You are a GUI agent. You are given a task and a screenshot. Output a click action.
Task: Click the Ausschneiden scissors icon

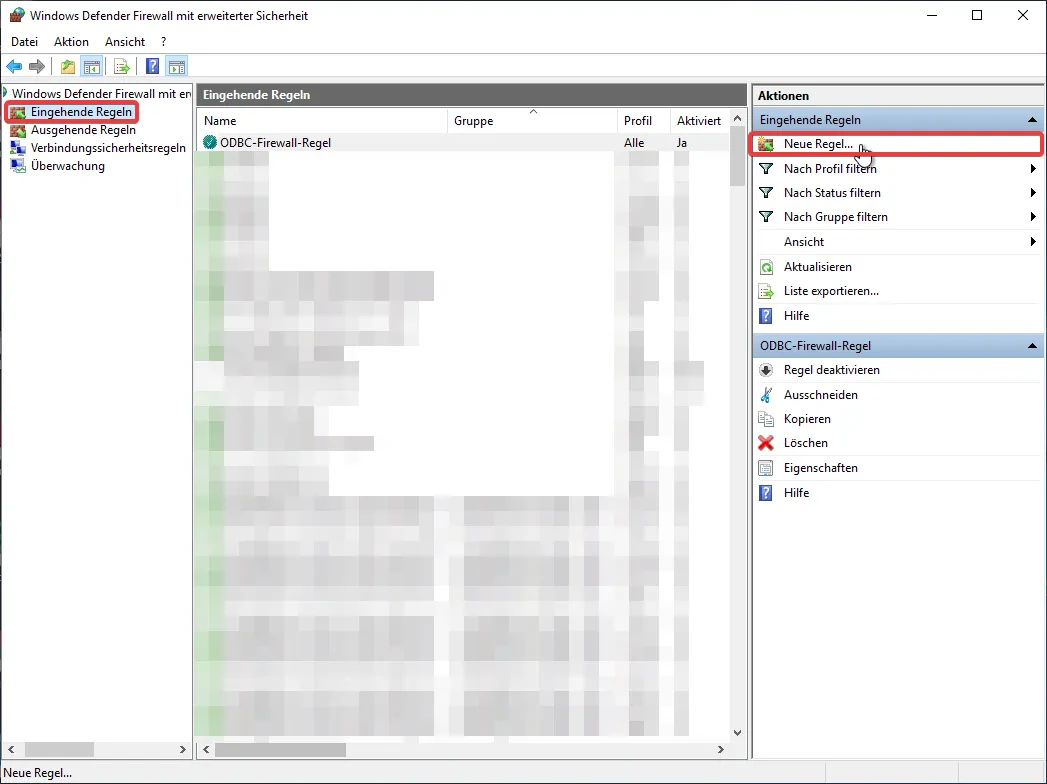click(x=766, y=395)
